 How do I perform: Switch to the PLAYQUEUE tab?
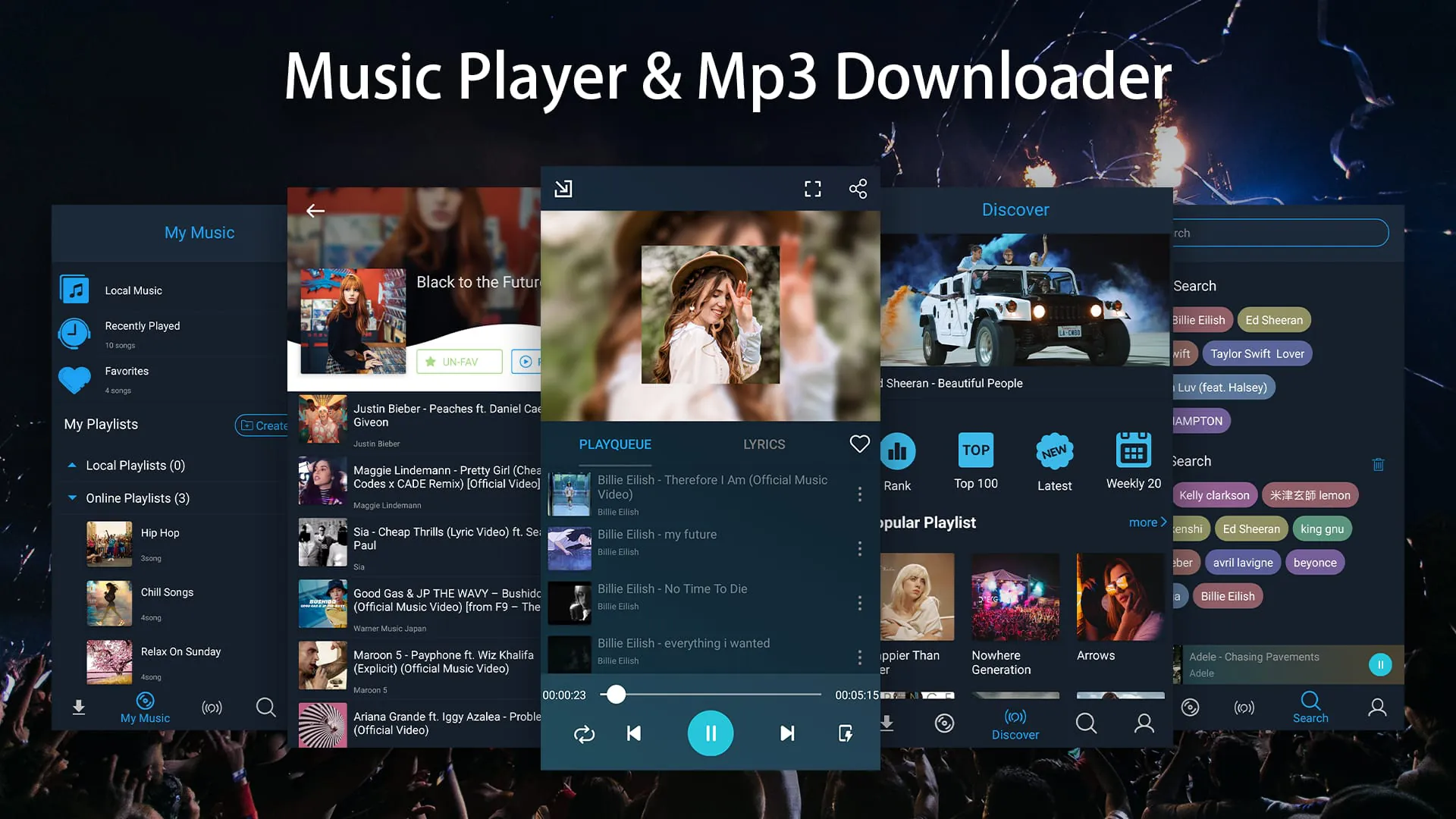pyautogui.click(x=614, y=444)
